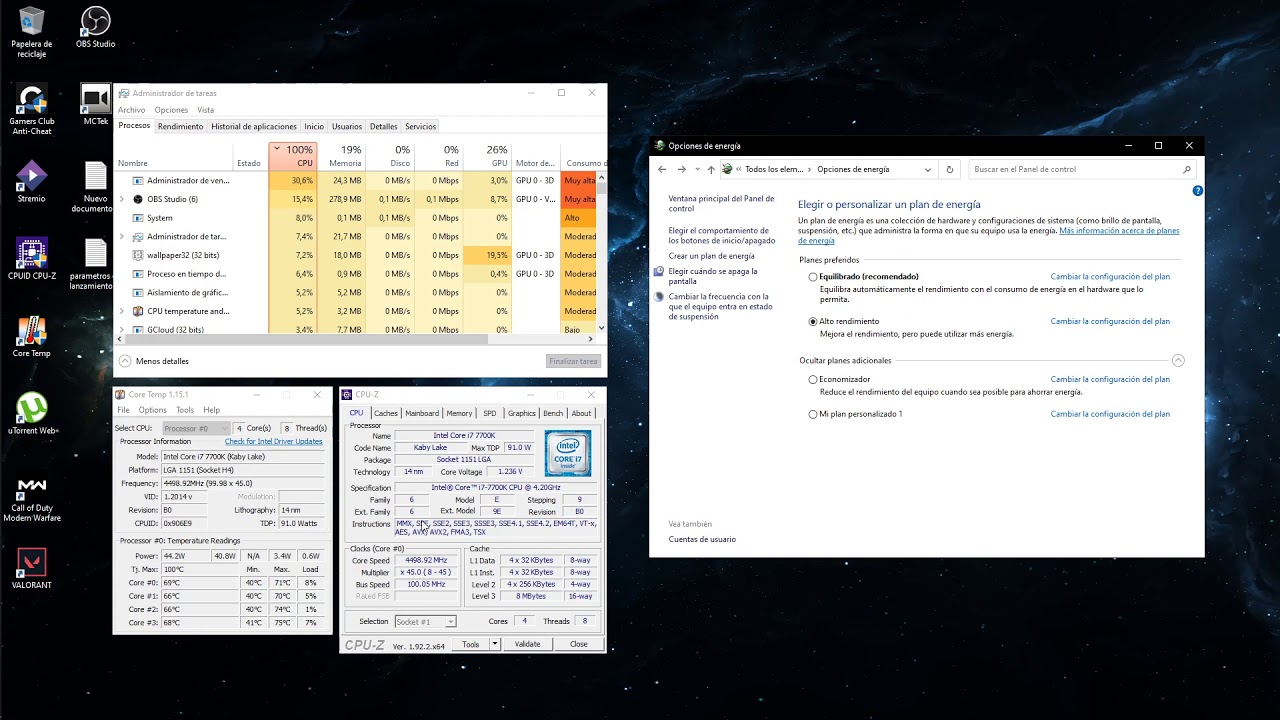Open Cuentas de usuario link

(702, 540)
